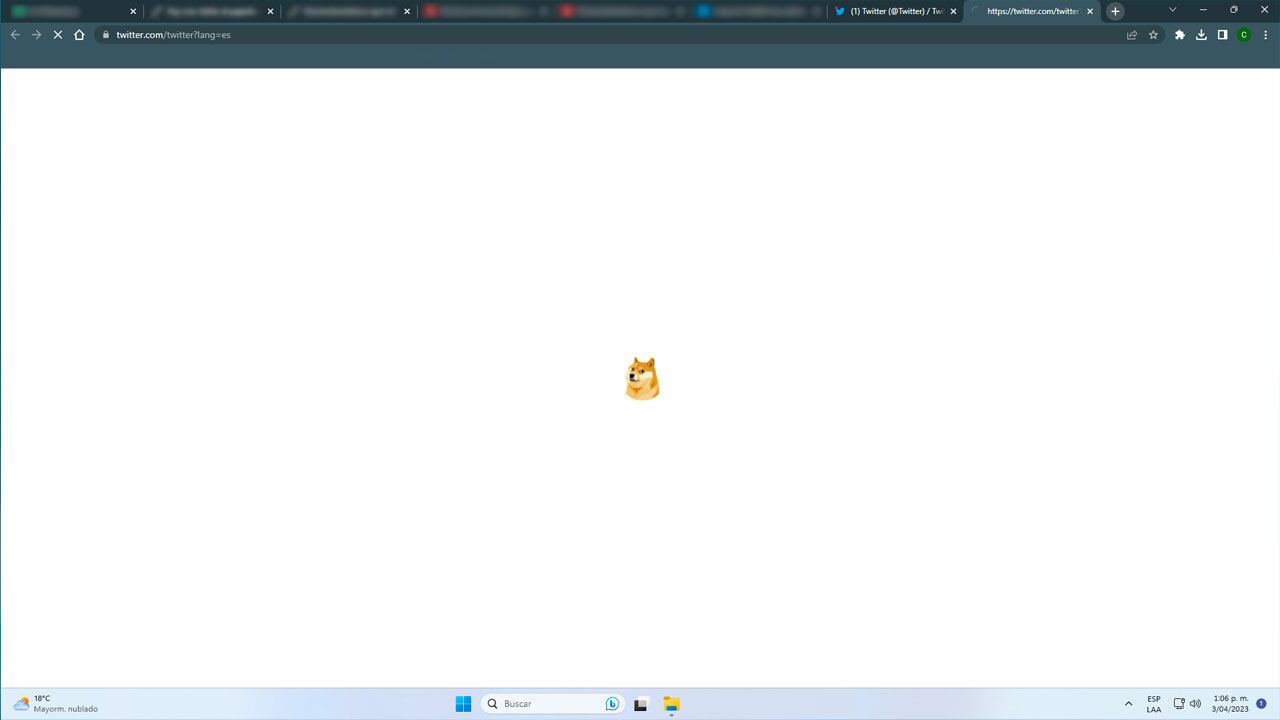Bookmark this page with the star icon
The image size is (1280, 720).
coord(1154,34)
